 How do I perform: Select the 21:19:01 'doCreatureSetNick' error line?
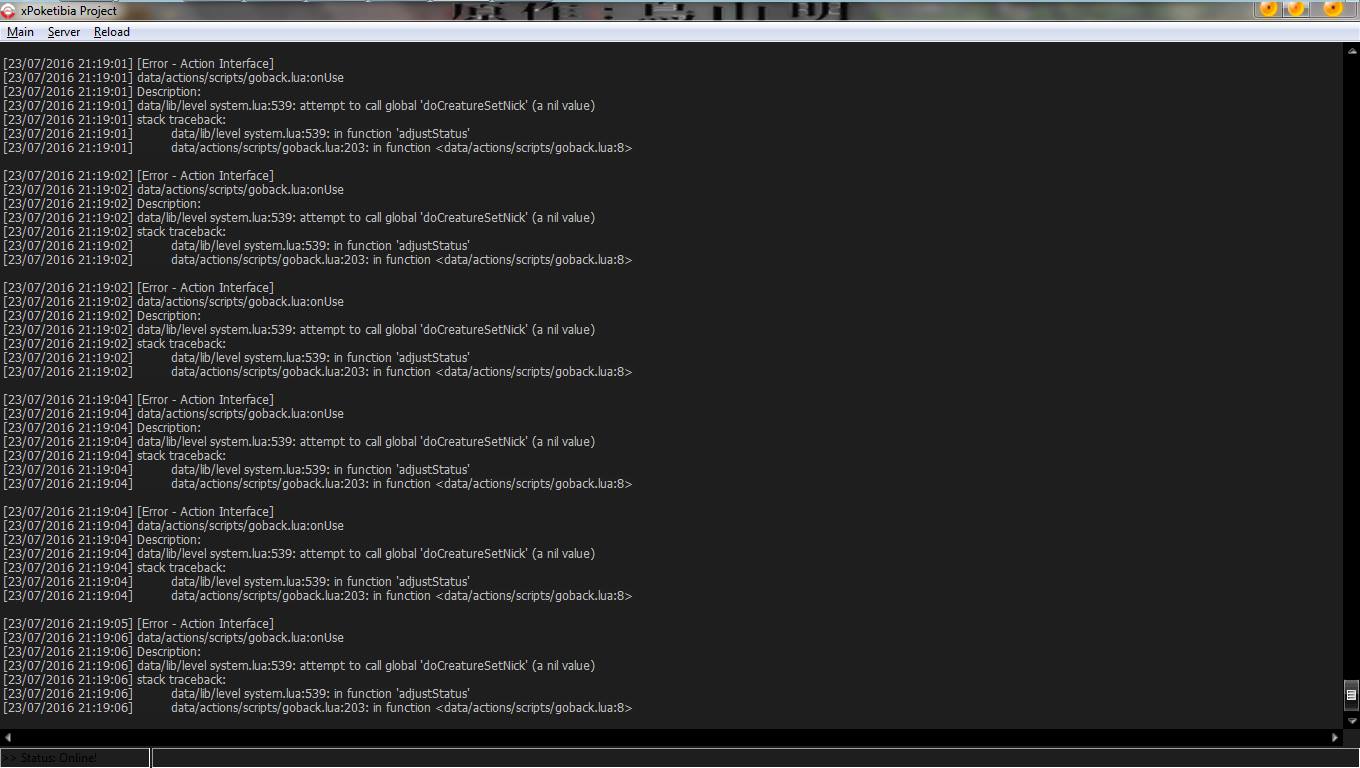pos(299,106)
